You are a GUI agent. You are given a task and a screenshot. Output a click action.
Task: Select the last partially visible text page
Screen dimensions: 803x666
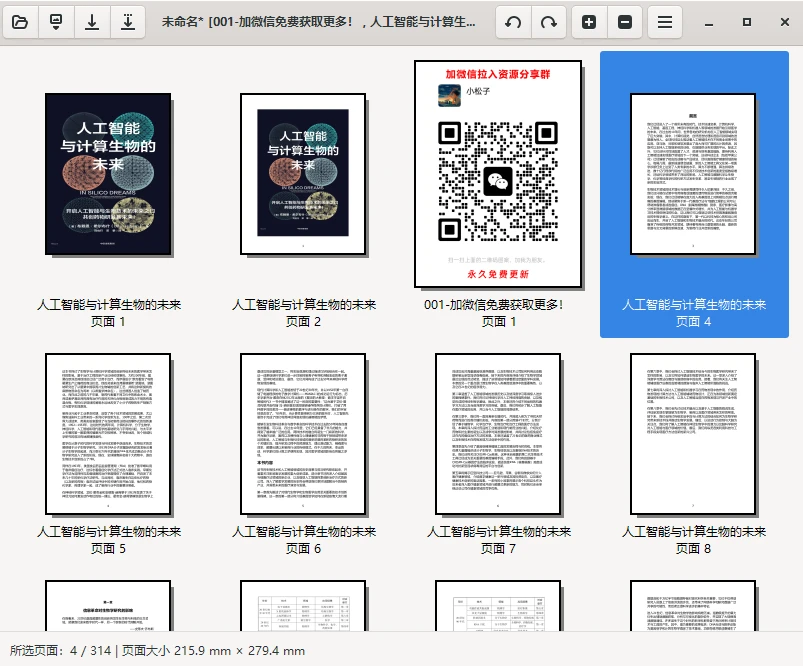[693, 606]
